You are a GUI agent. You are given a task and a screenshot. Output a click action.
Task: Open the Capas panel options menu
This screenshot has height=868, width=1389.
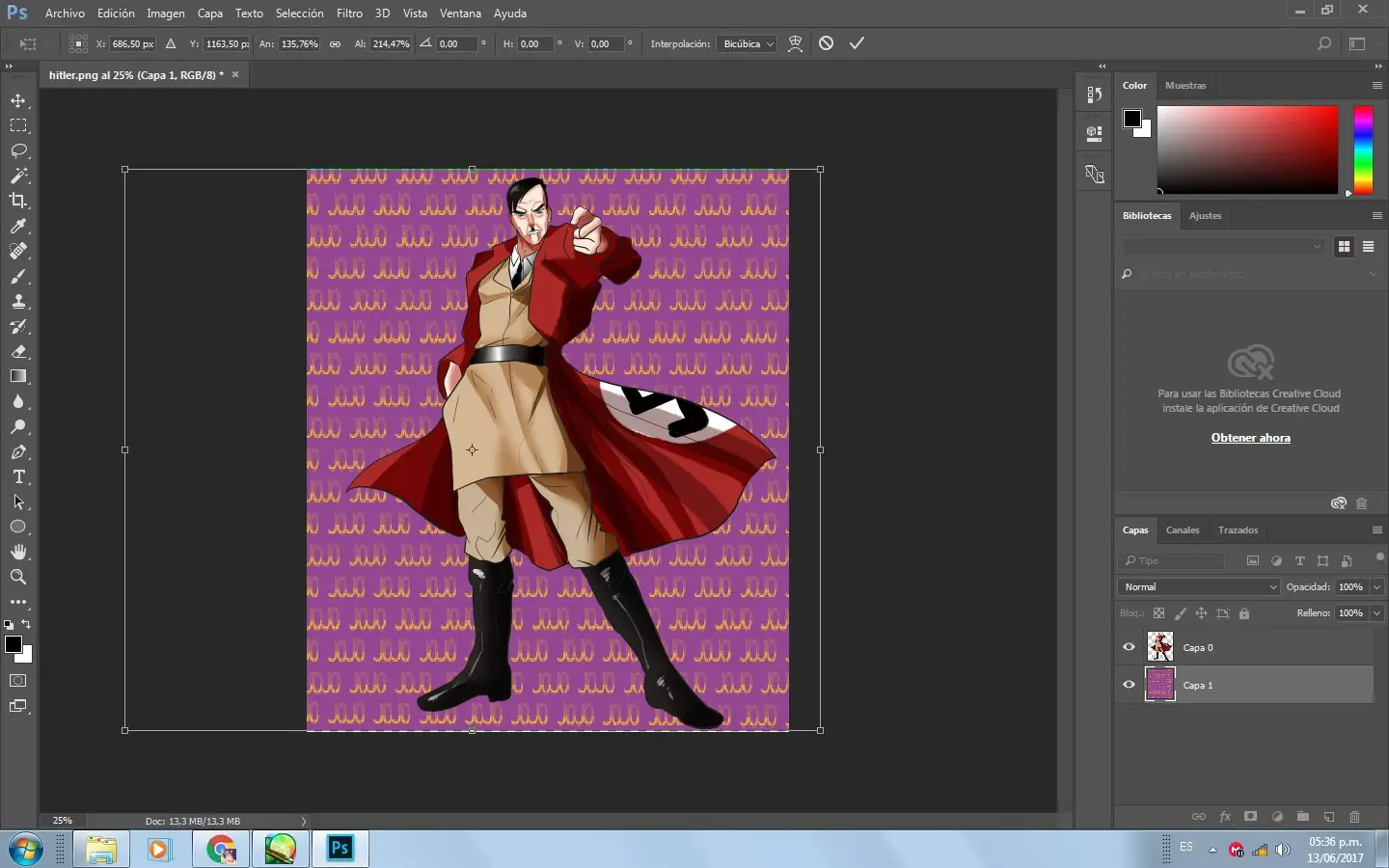tap(1376, 530)
